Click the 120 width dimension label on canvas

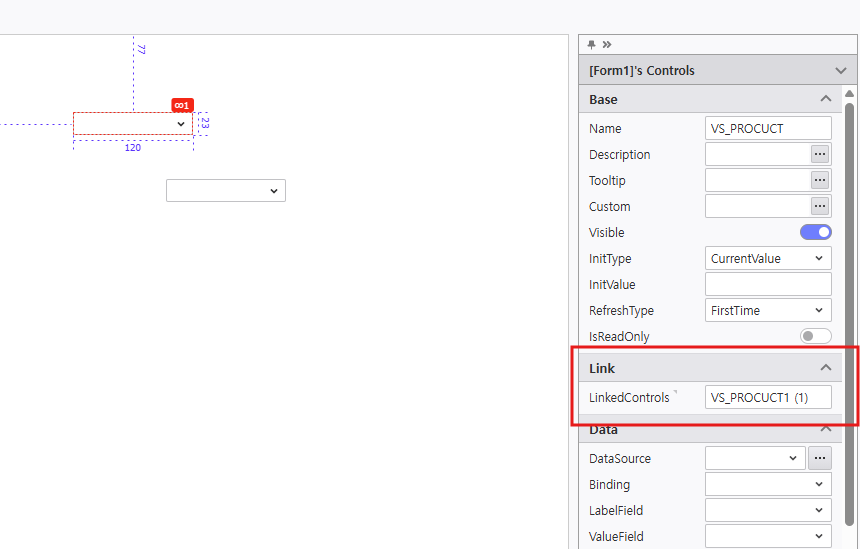pos(133,148)
